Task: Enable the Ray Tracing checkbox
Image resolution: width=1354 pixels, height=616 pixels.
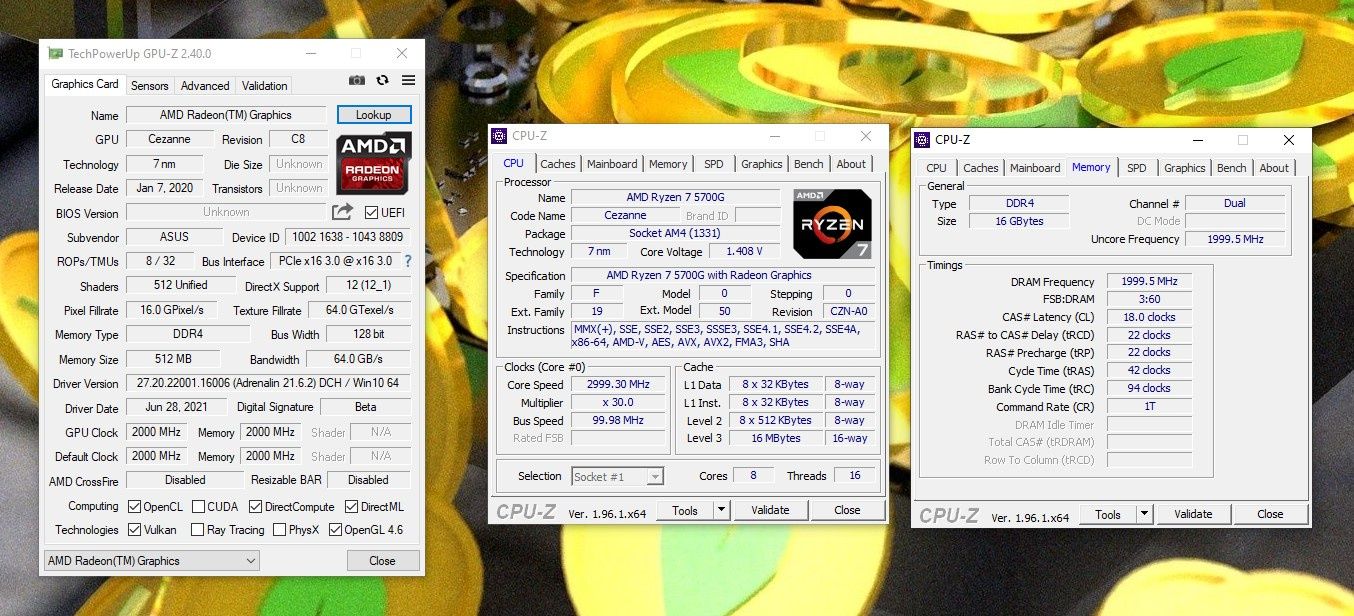Action: [x=197, y=530]
